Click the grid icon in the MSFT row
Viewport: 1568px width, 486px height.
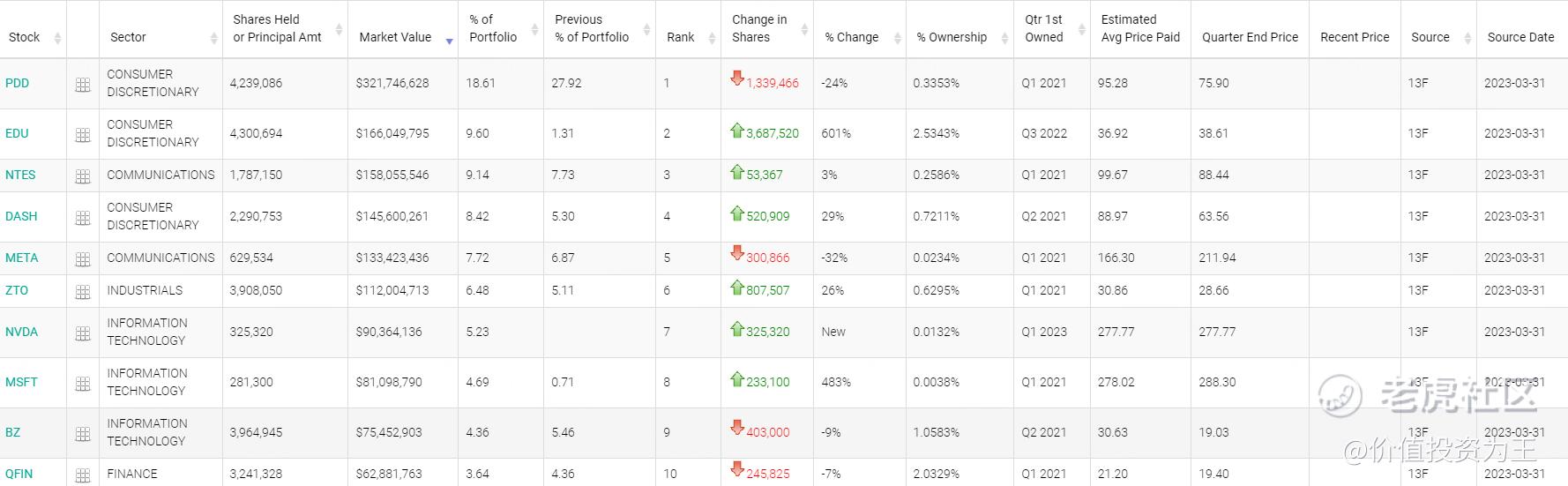[83, 384]
